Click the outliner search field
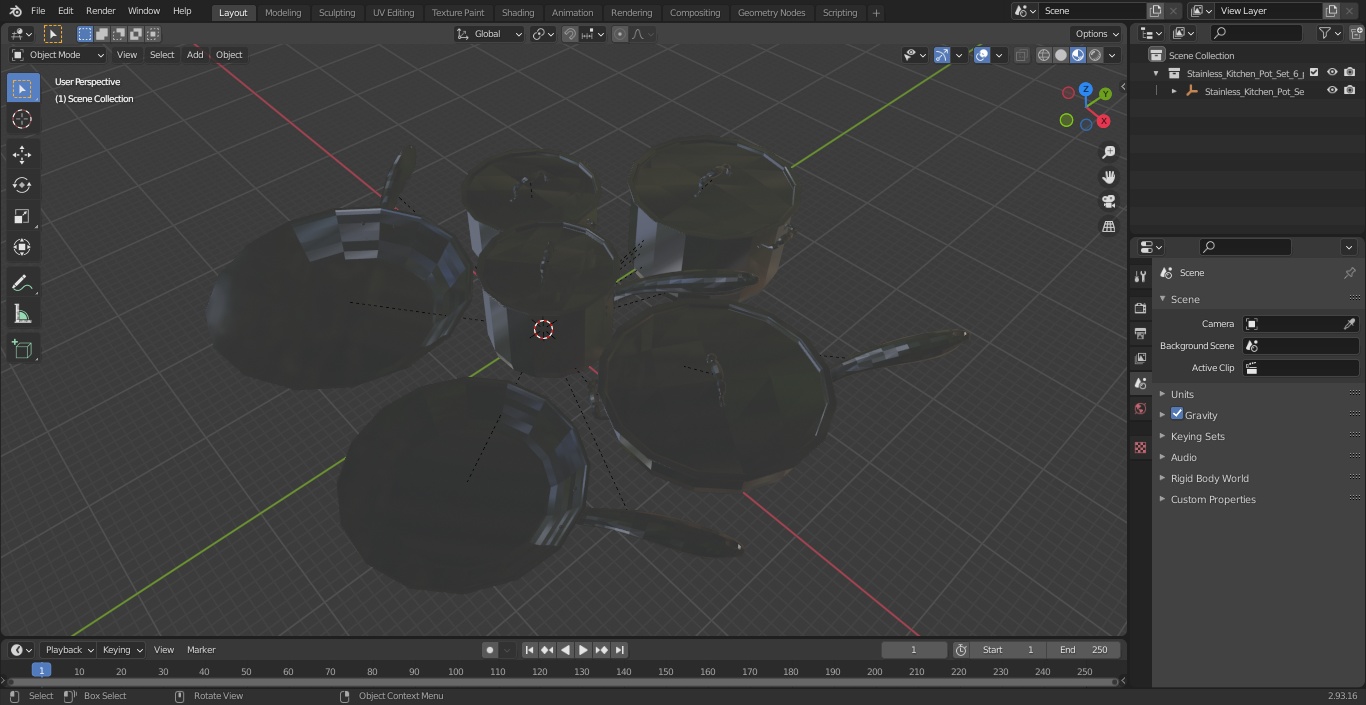This screenshot has height=705, width=1366. click(1255, 33)
